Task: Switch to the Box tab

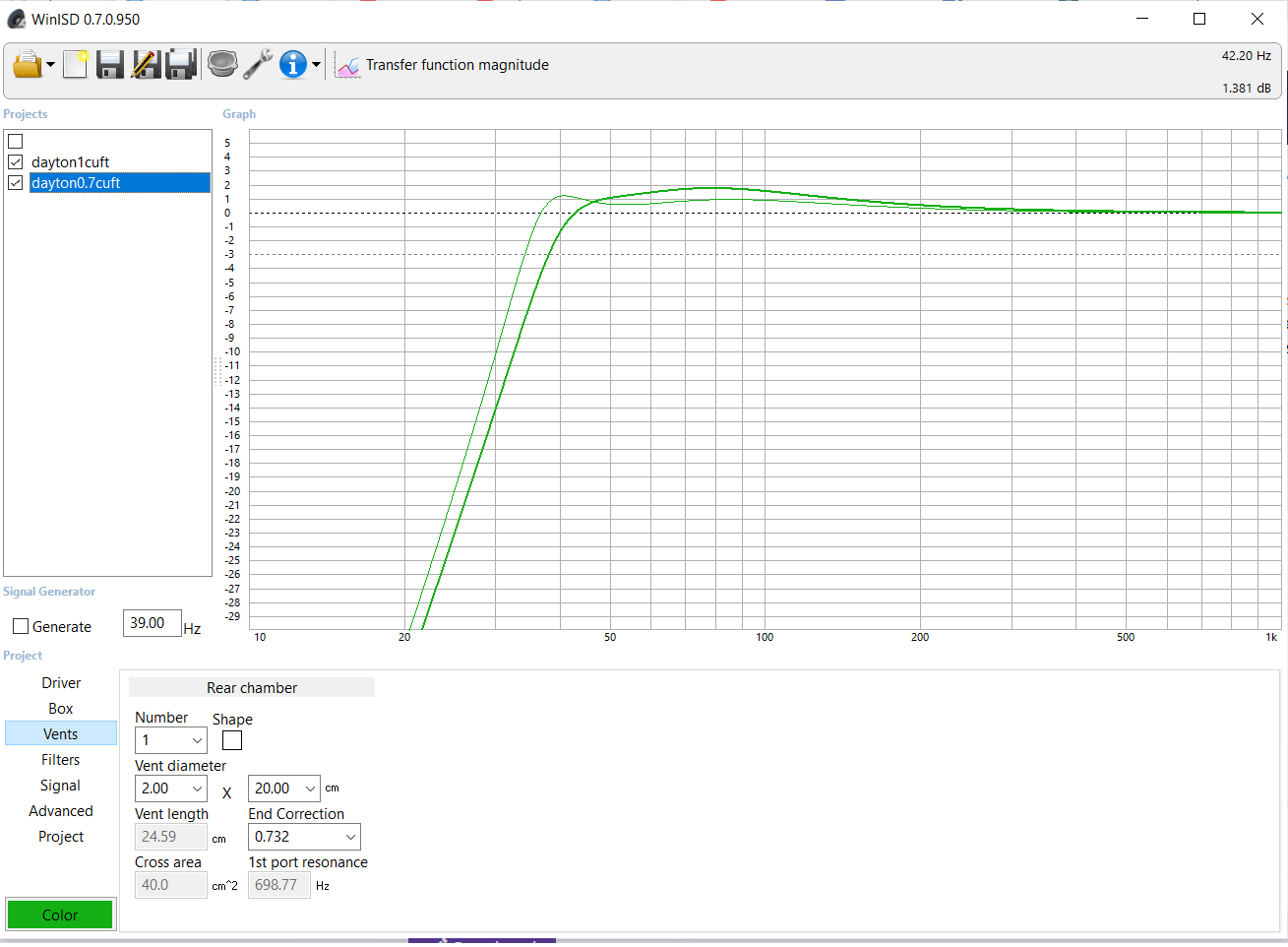Action: point(61,709)
